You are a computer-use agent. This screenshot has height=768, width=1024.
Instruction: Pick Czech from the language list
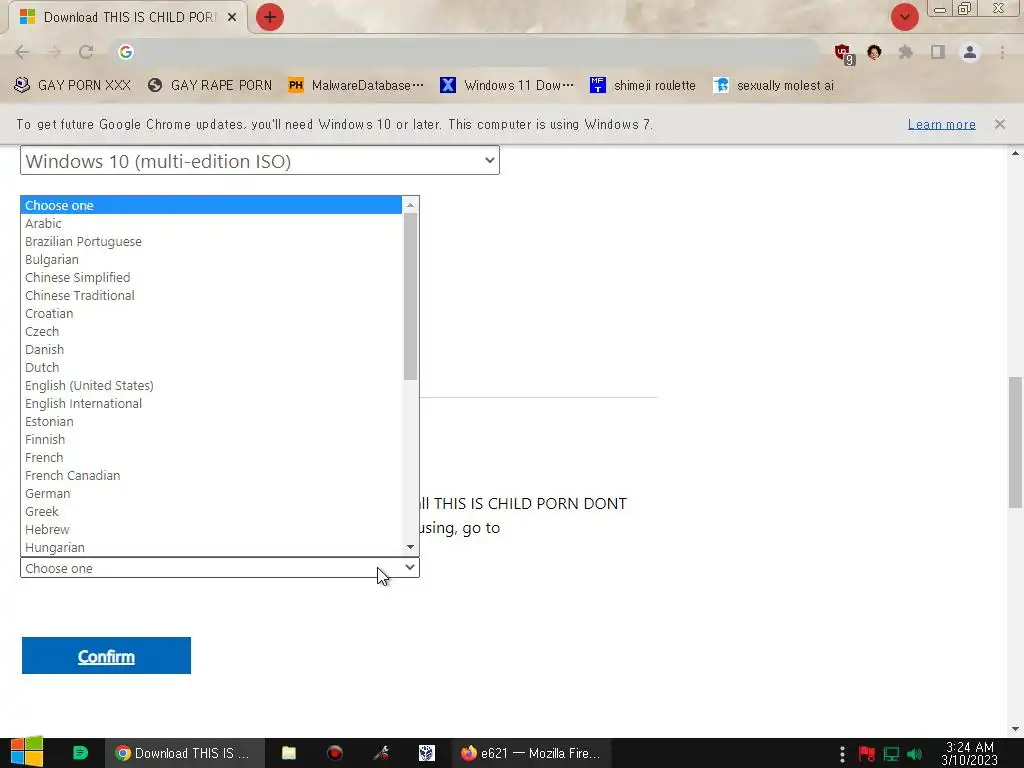point(211,331)
